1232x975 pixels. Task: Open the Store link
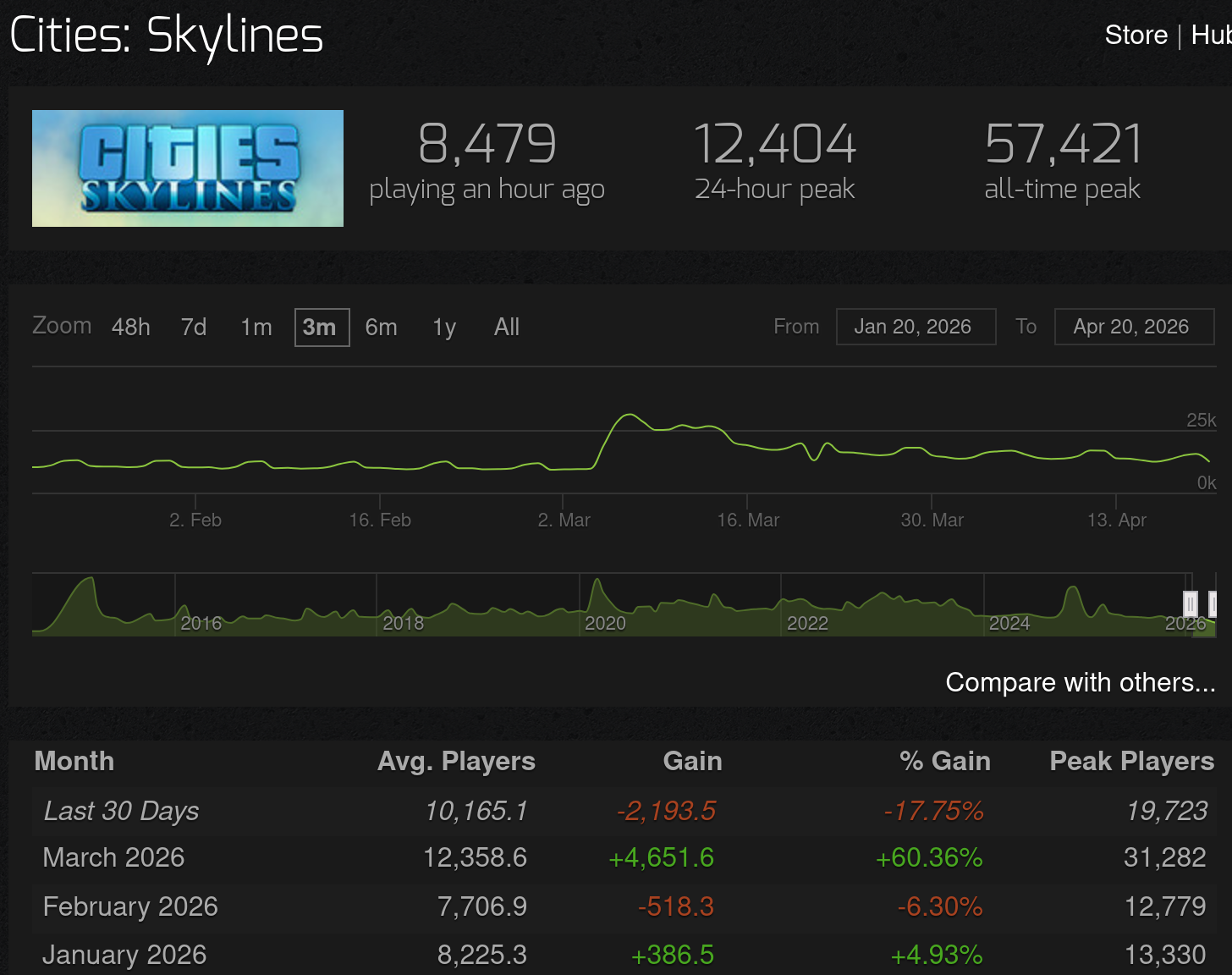click(x=1136, y=35)
